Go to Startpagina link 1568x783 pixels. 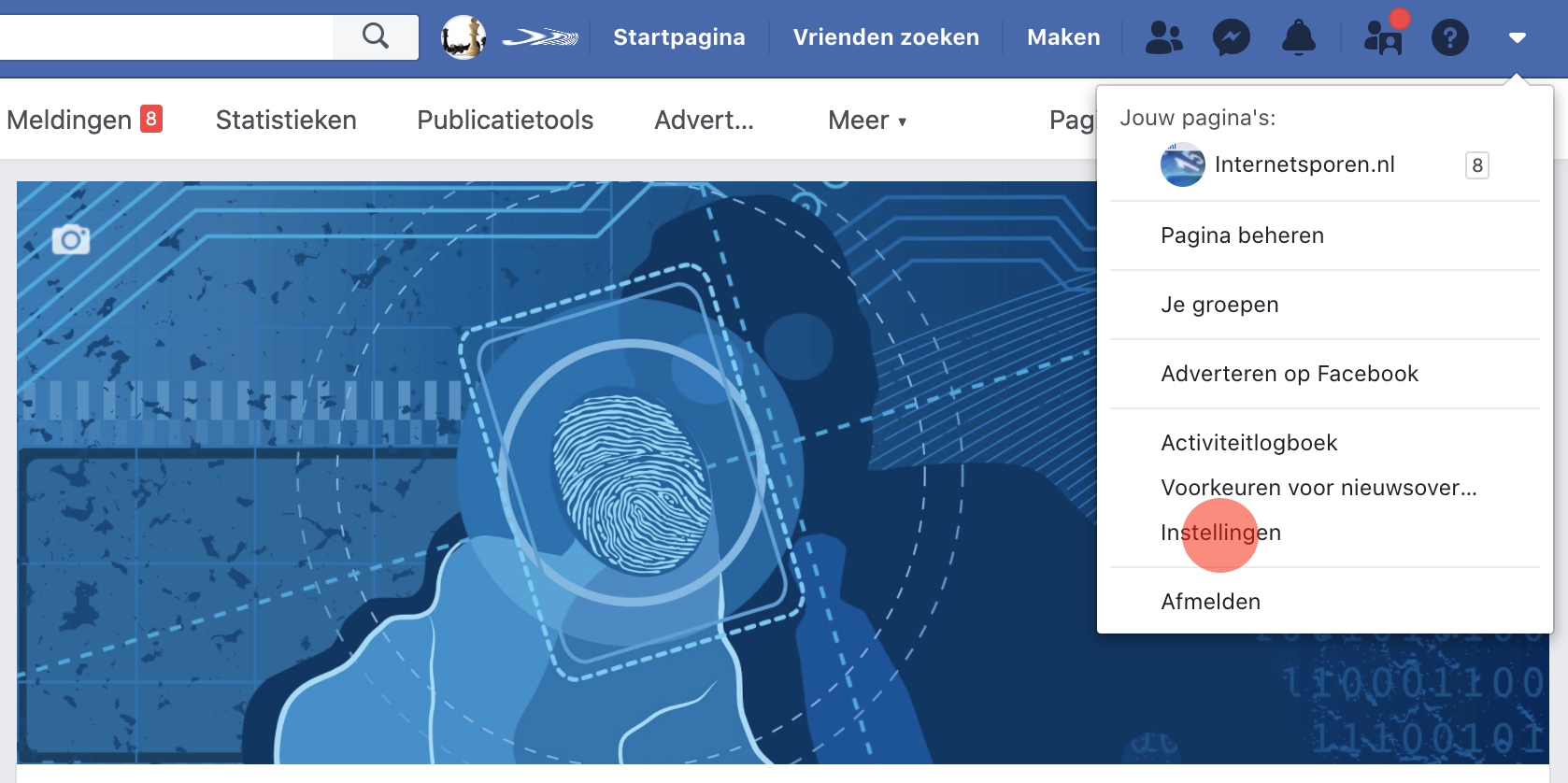678,37
